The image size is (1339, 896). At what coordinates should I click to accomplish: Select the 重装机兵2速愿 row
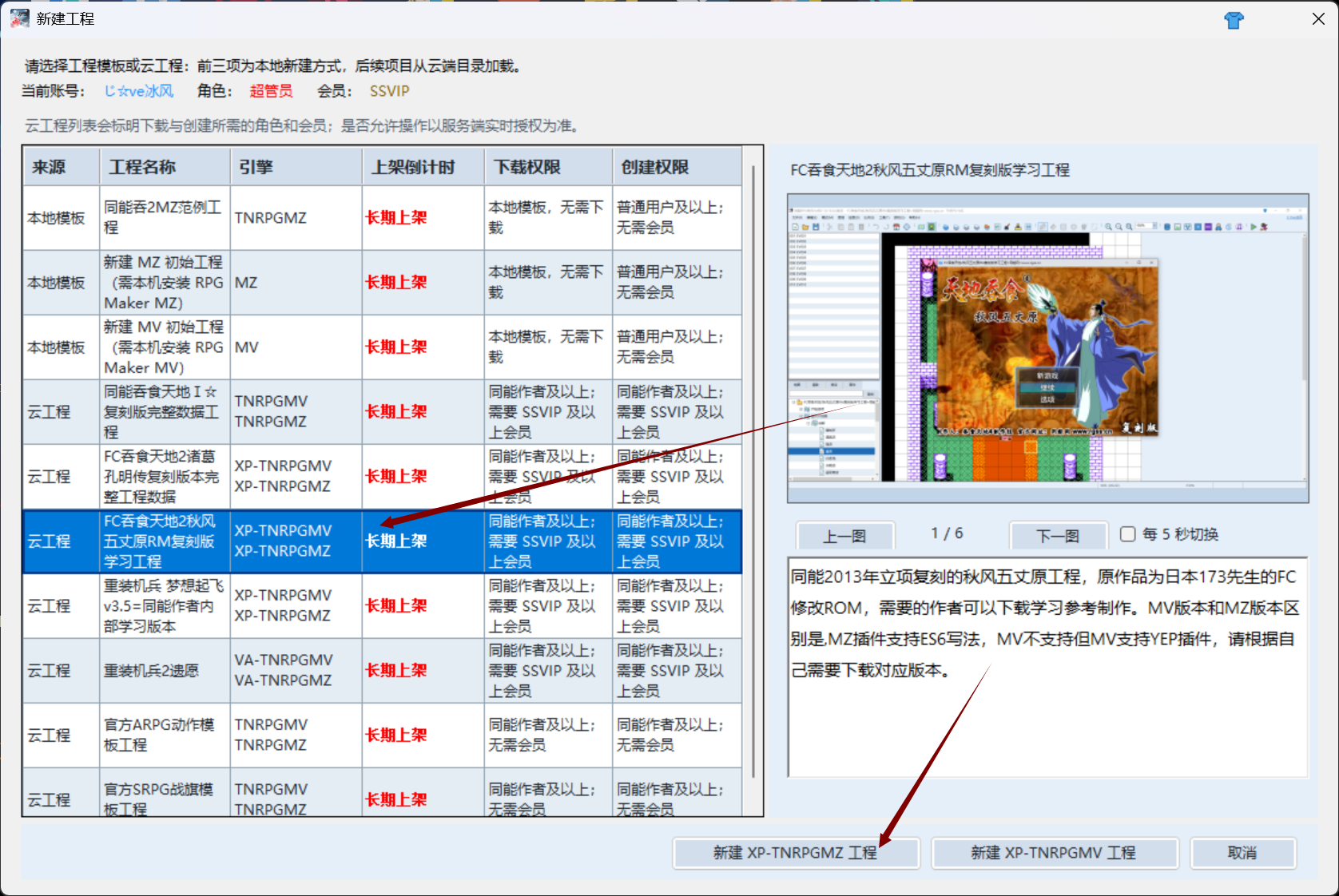(x=383, y=671)
